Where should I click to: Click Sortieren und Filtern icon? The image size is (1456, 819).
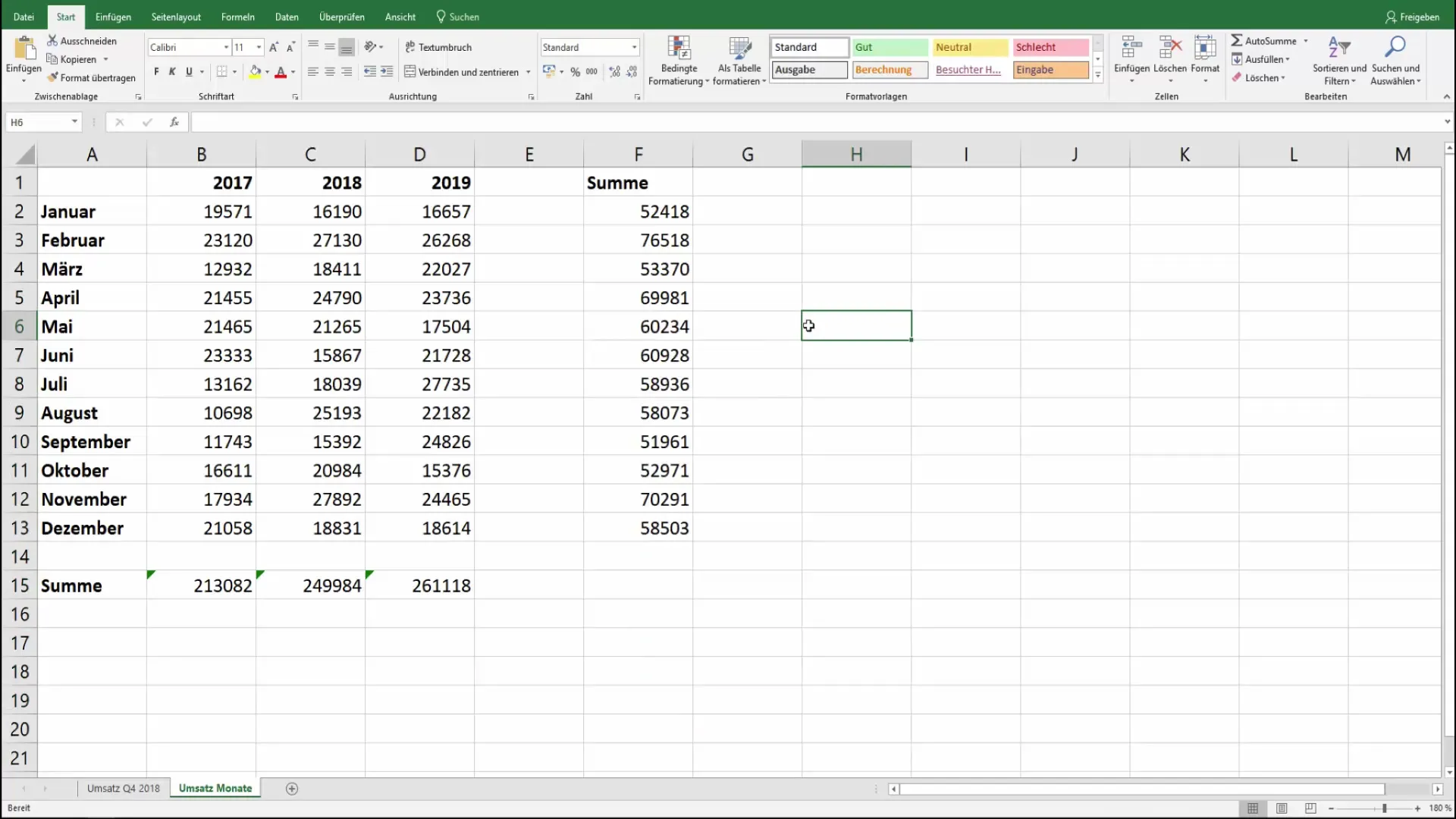[x=1339, y=48]
